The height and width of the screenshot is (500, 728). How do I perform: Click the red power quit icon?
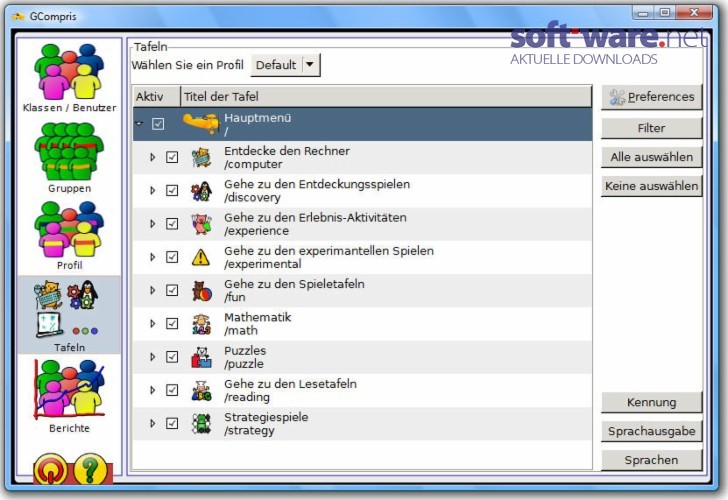pyautogui.click(x=50, y=469)
